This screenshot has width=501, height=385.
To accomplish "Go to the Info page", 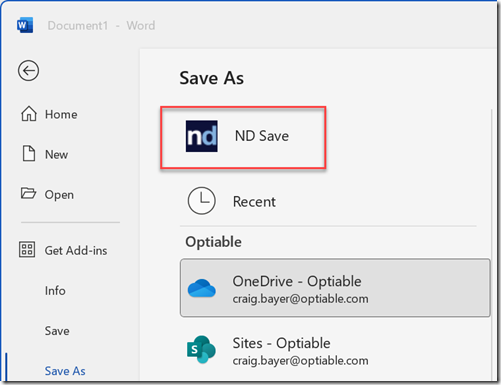I will 55,291.
